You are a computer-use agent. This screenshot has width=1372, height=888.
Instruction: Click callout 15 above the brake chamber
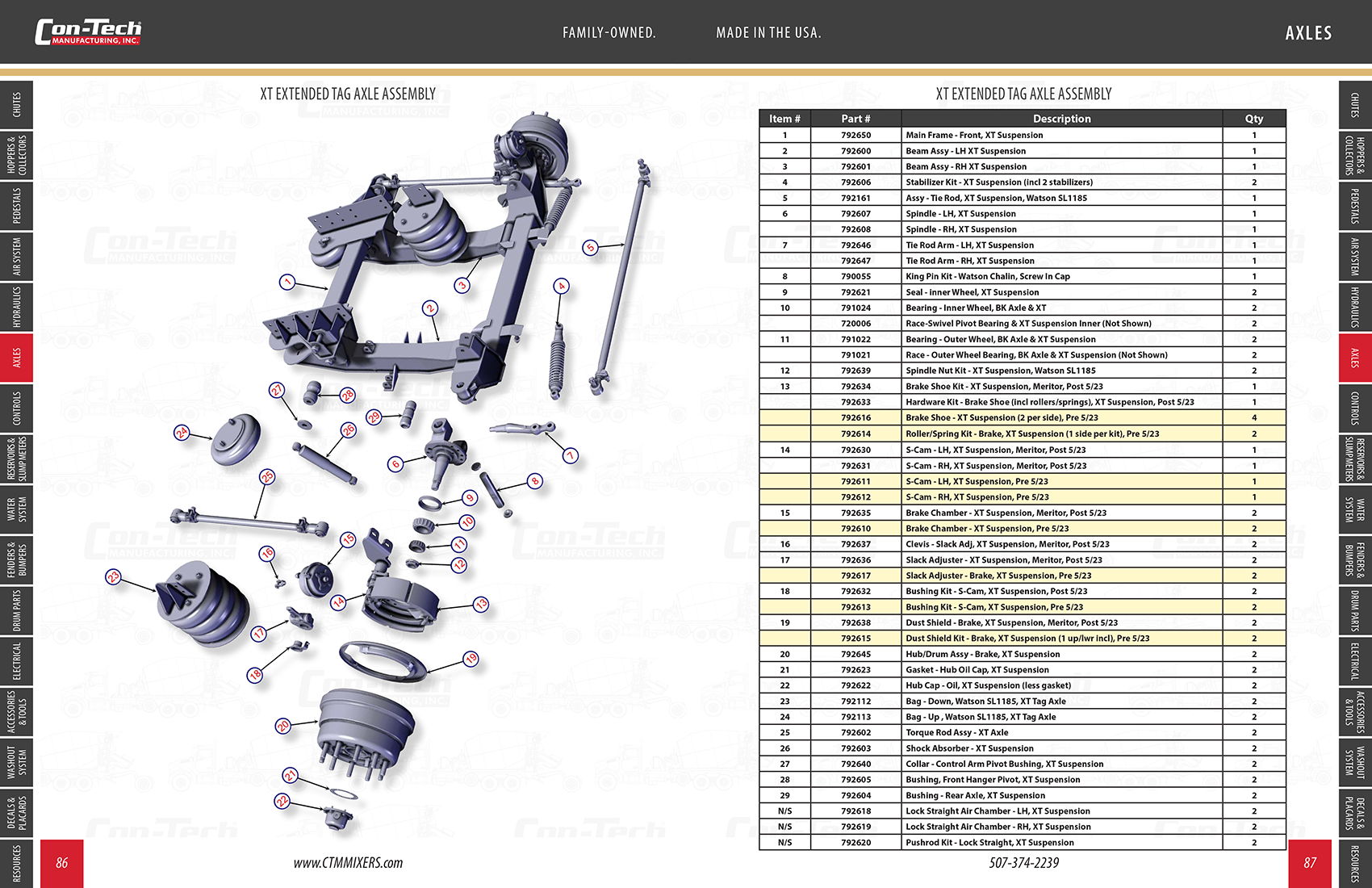[348, 539]
